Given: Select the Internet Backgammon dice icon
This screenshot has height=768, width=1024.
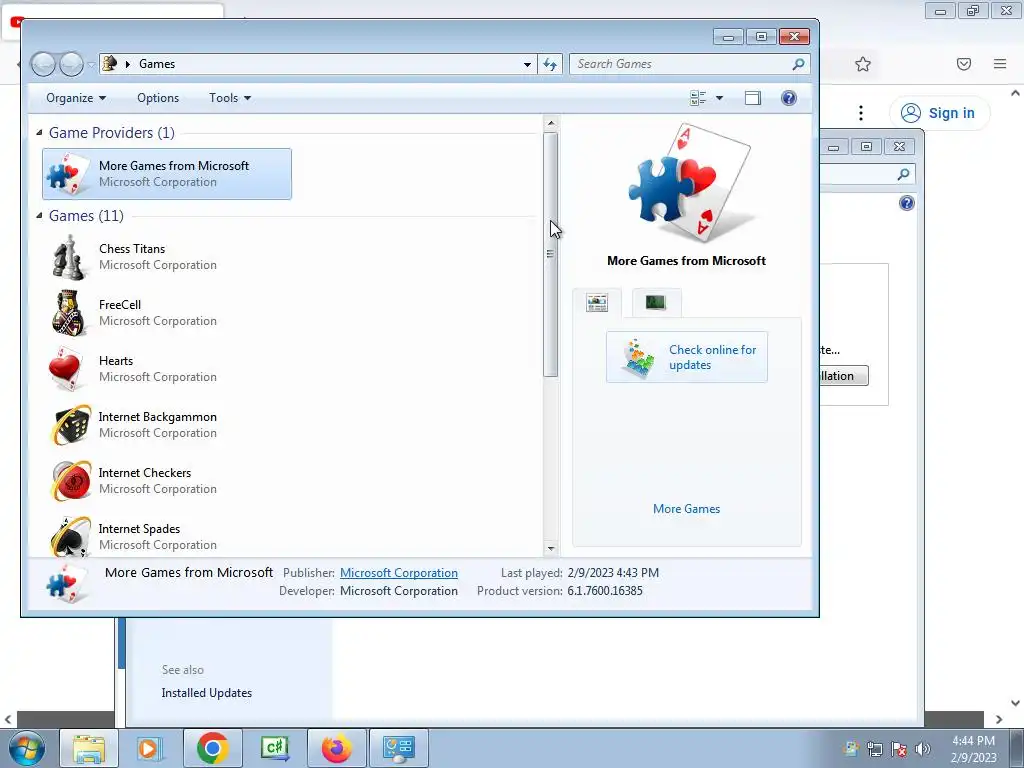Looking at the screenshot, I should (71, 425).
